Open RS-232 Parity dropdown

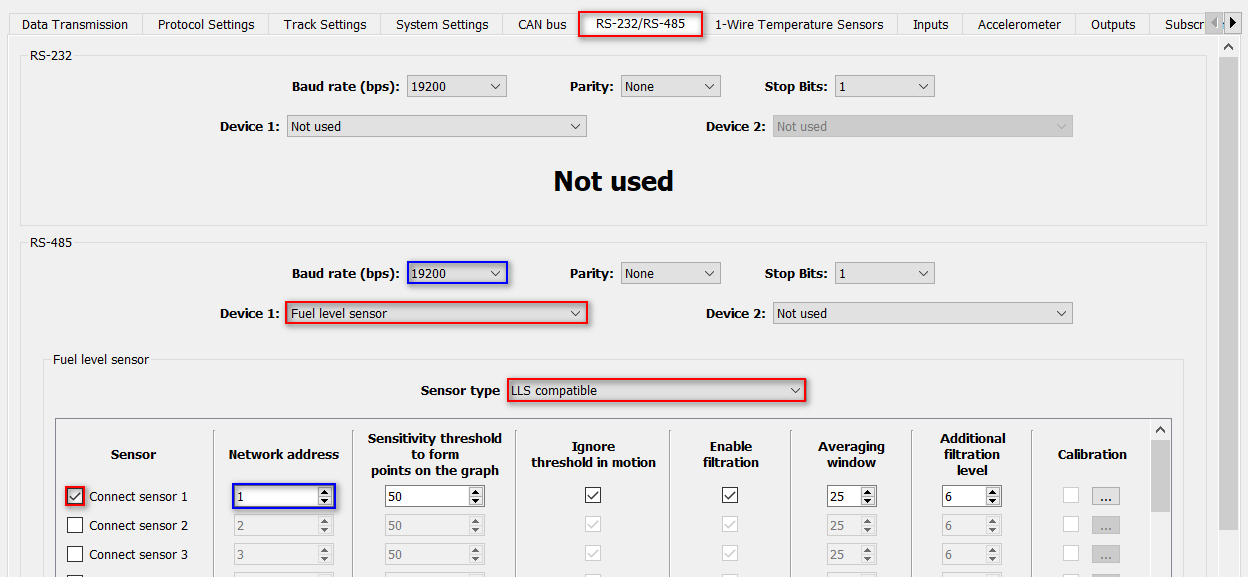coord(670,87)
